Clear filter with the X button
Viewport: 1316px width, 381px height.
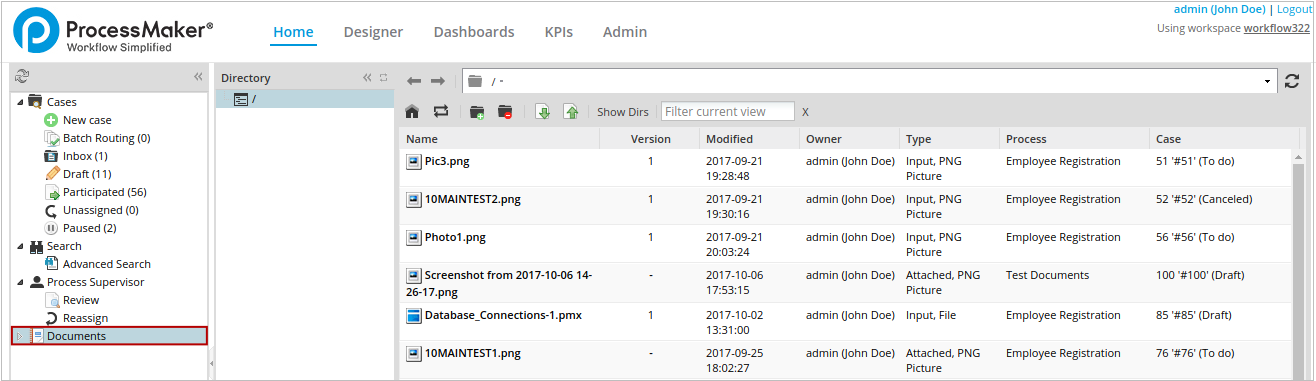coord(805,112)
